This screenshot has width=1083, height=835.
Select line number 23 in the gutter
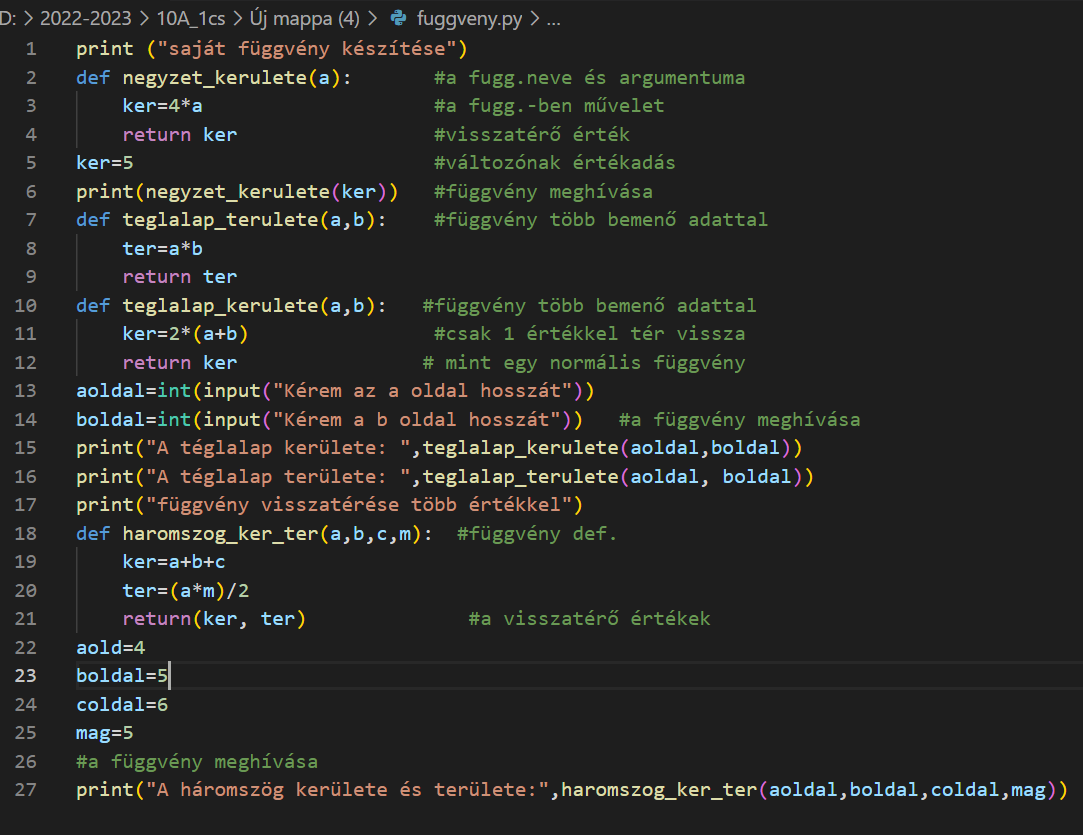coord(26,676)
